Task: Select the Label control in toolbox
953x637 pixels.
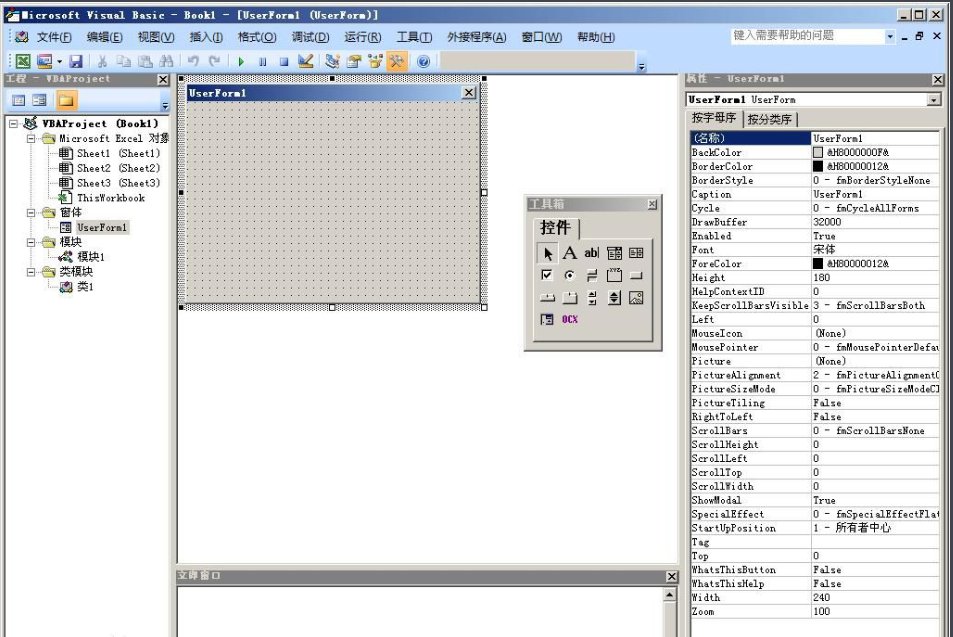Action: 569,253
